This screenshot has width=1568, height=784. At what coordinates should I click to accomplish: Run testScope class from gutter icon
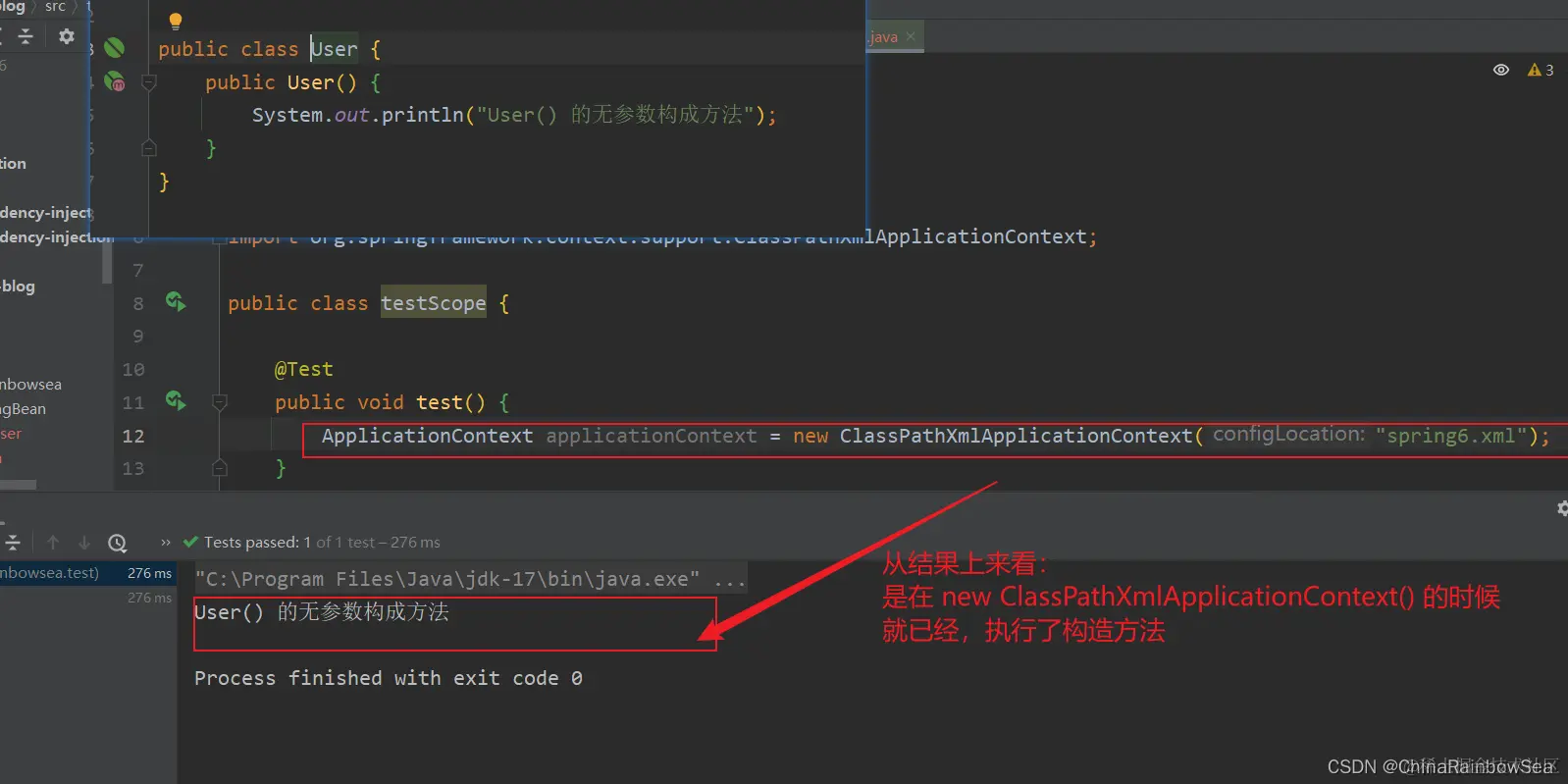[176, 302]
